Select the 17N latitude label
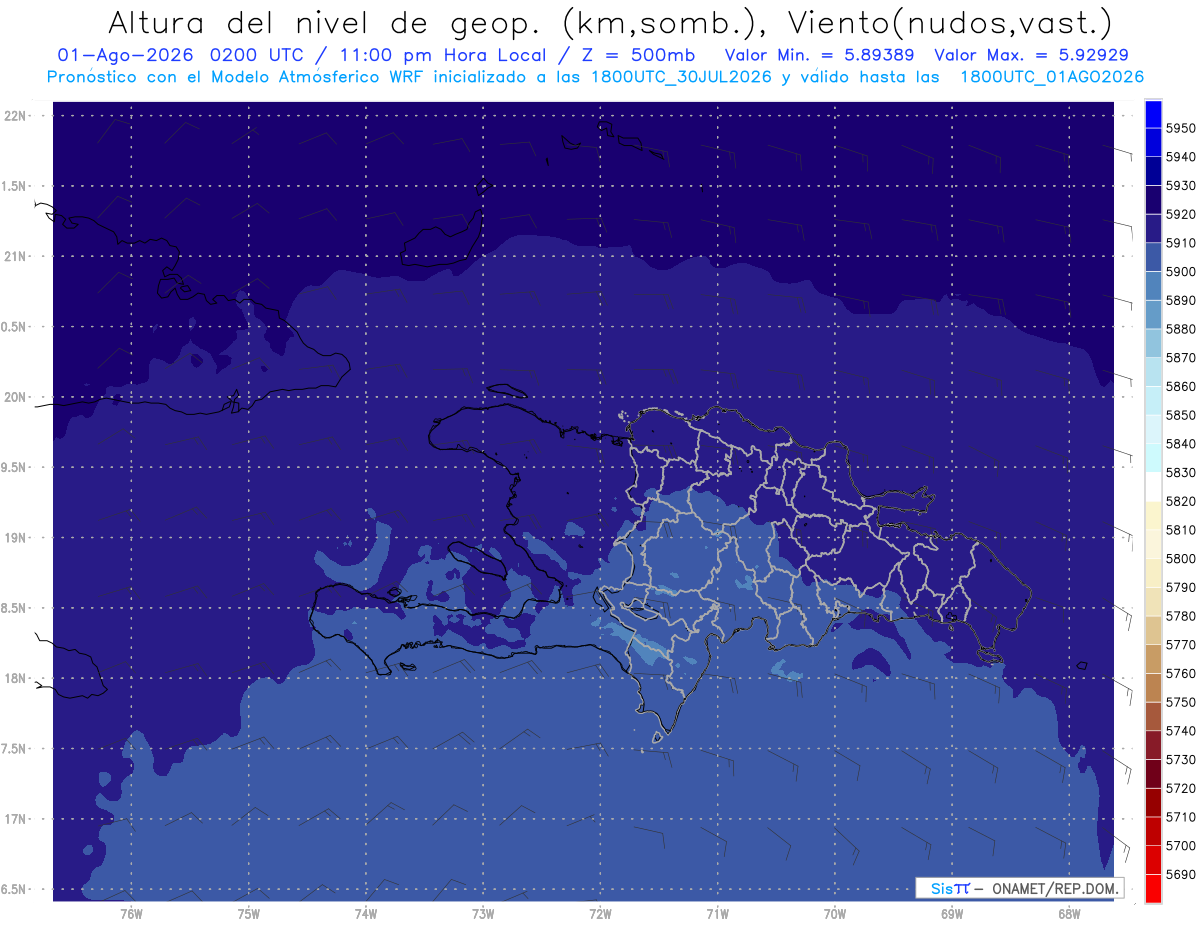1200x927 pixels. [16, 820]
